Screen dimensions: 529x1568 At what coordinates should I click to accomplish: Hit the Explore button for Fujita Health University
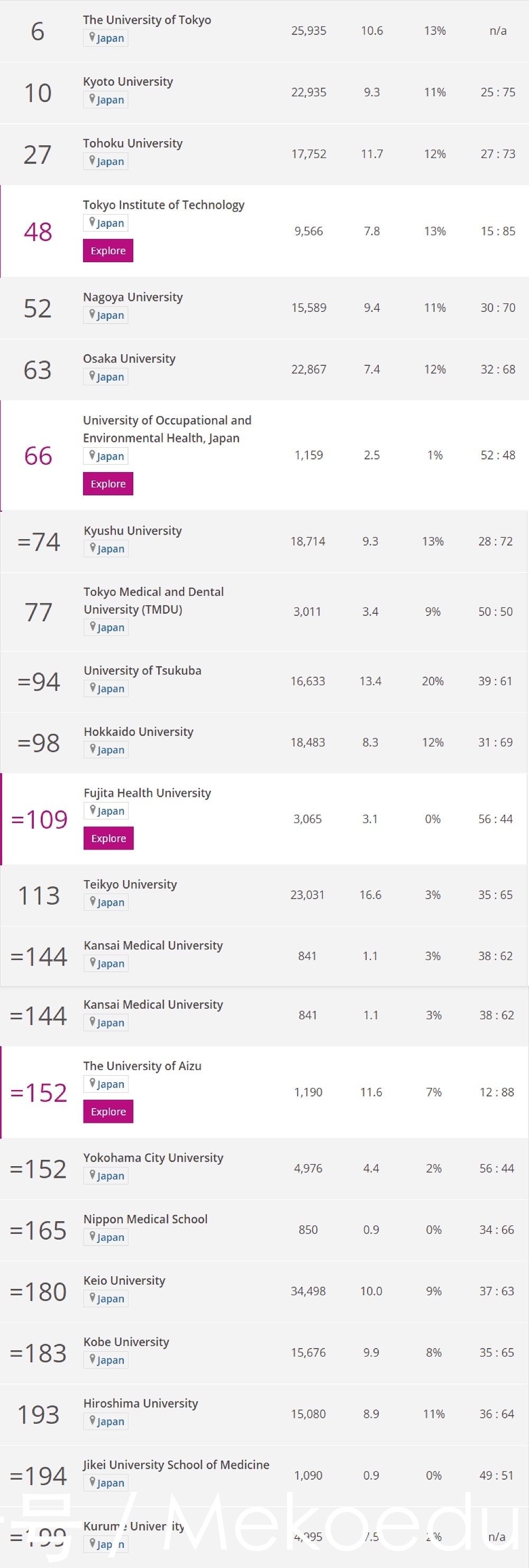click(108, 838)
